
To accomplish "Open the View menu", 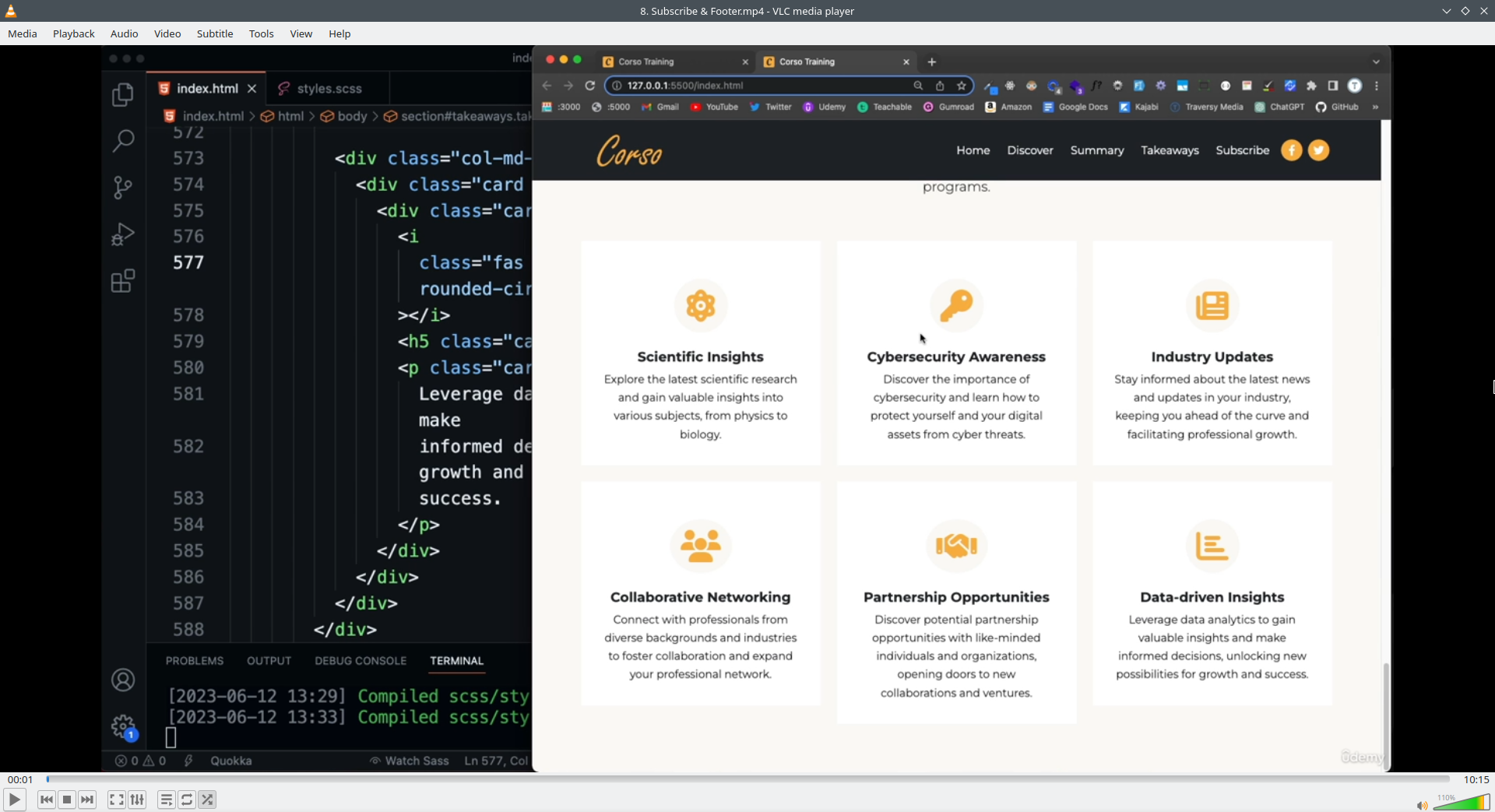I will (x=301, y=33).
